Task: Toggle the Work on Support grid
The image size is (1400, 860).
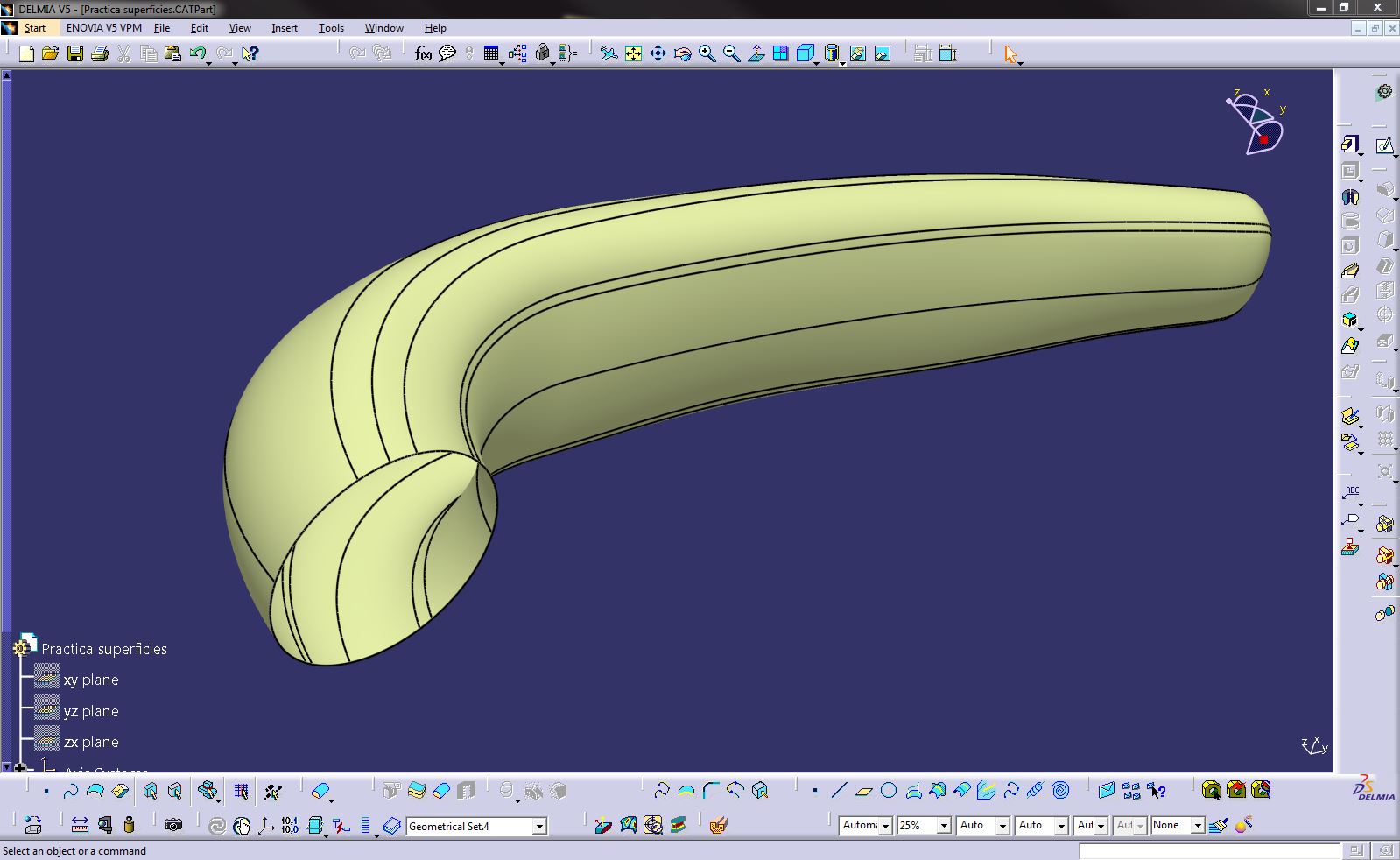Action: [x=241, y=791]
